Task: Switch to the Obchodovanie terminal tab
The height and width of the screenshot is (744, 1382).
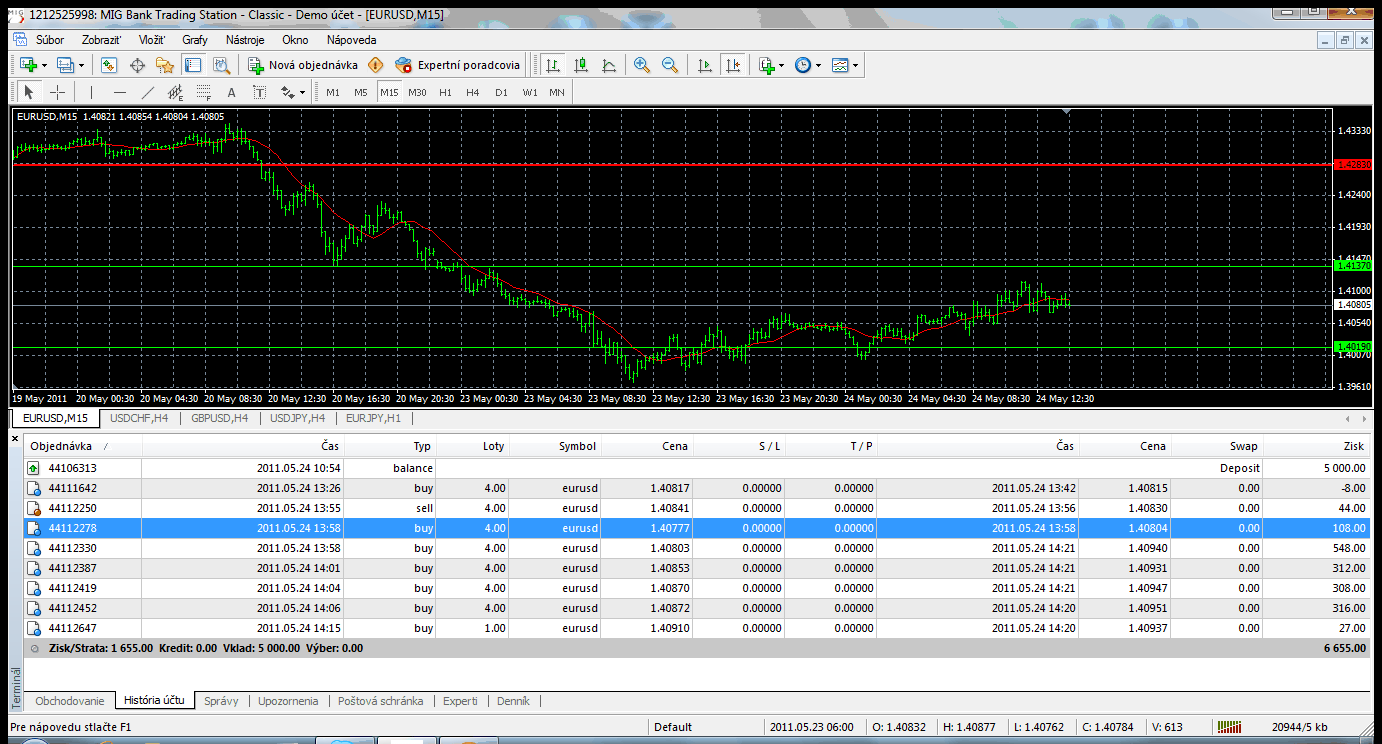Action: coord(69,701)
